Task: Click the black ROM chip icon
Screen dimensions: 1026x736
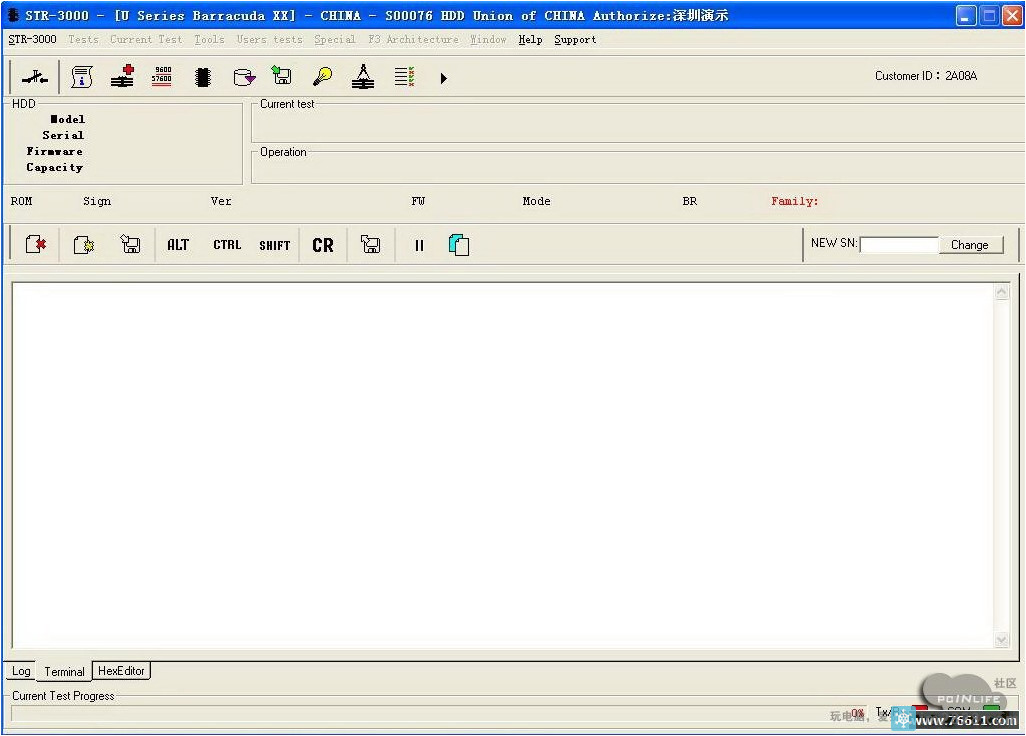Action: tap(203, 78)
